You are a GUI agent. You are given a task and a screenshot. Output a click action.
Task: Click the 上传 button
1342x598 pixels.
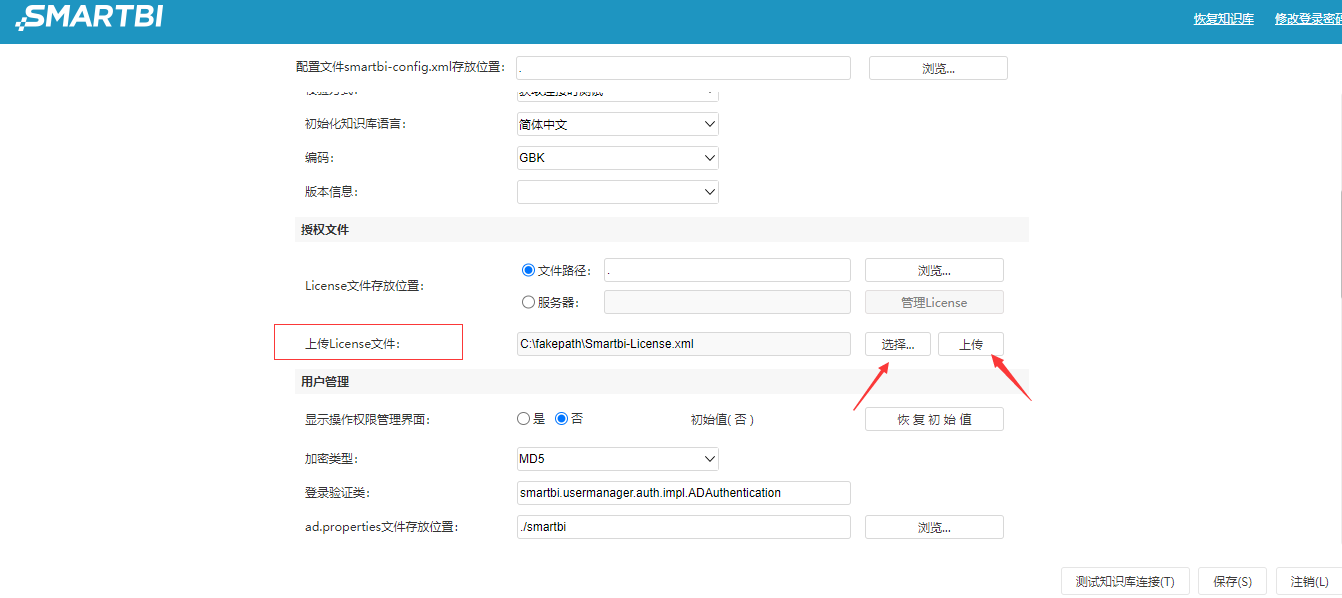pyautogui.click(x=970, y=343)
